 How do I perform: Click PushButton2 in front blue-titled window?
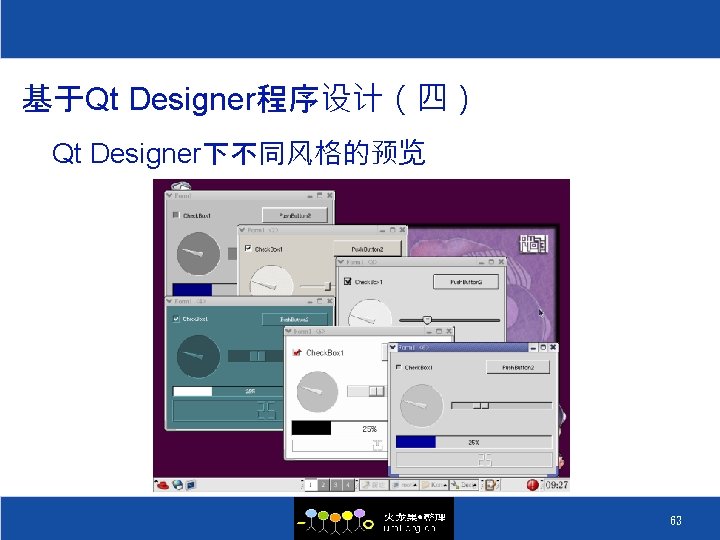click(x=518, y=367)
